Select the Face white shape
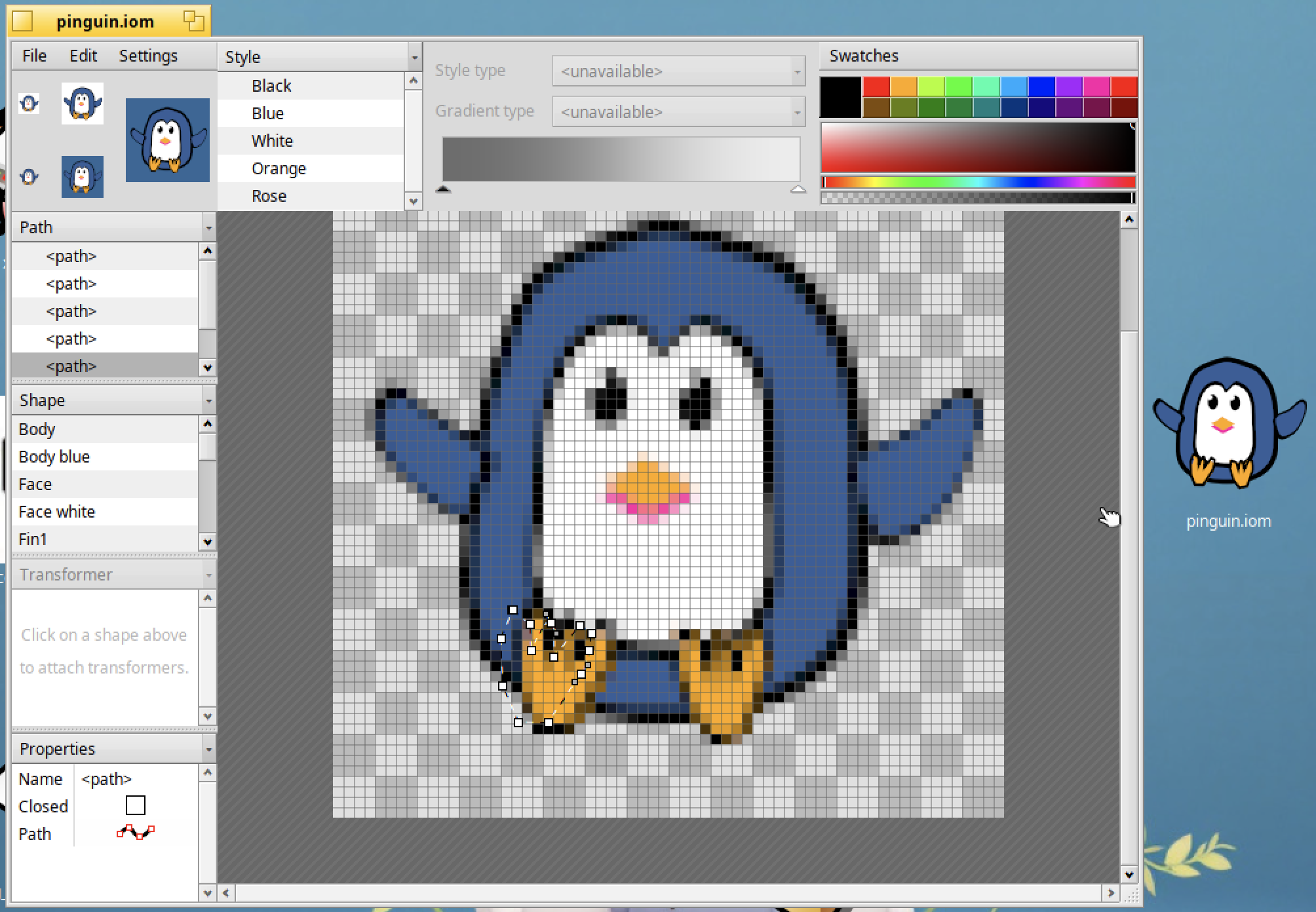Viewport: 1316px width, 912px height. (x=56, y=512)
